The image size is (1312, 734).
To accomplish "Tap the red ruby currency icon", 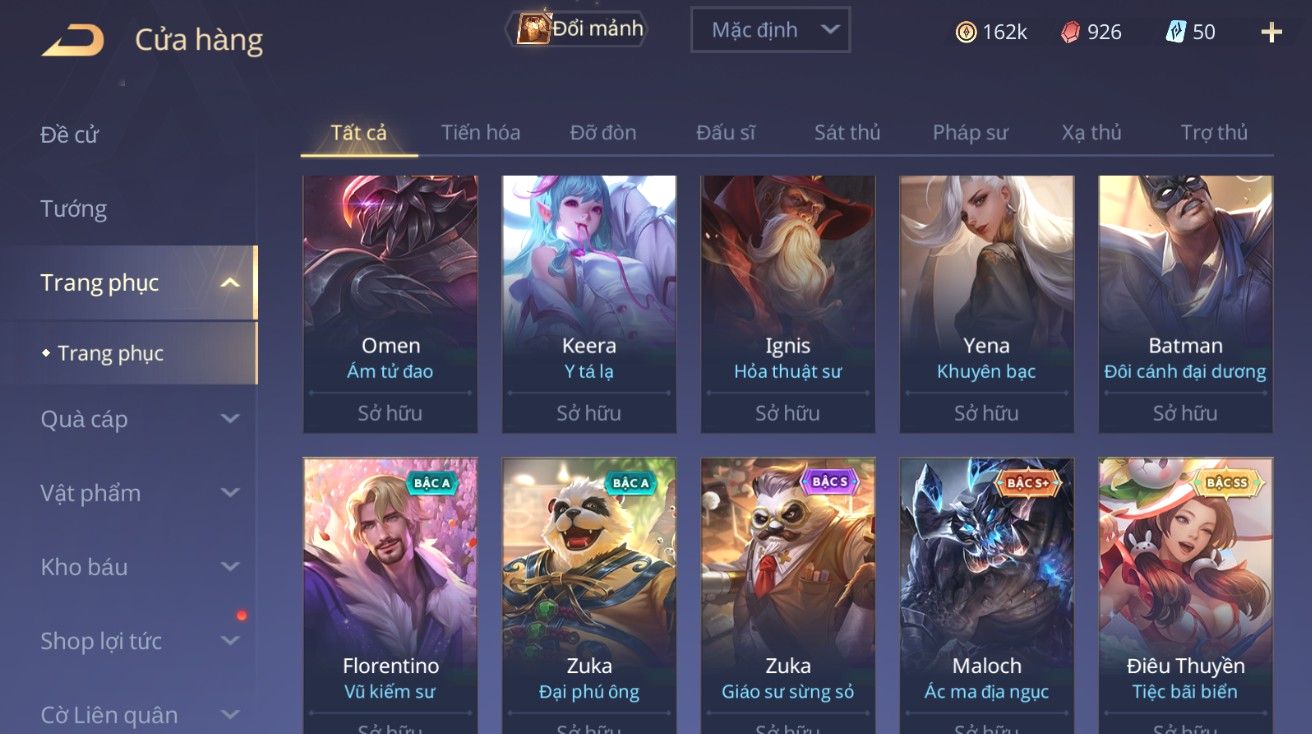I will 1071,32.
